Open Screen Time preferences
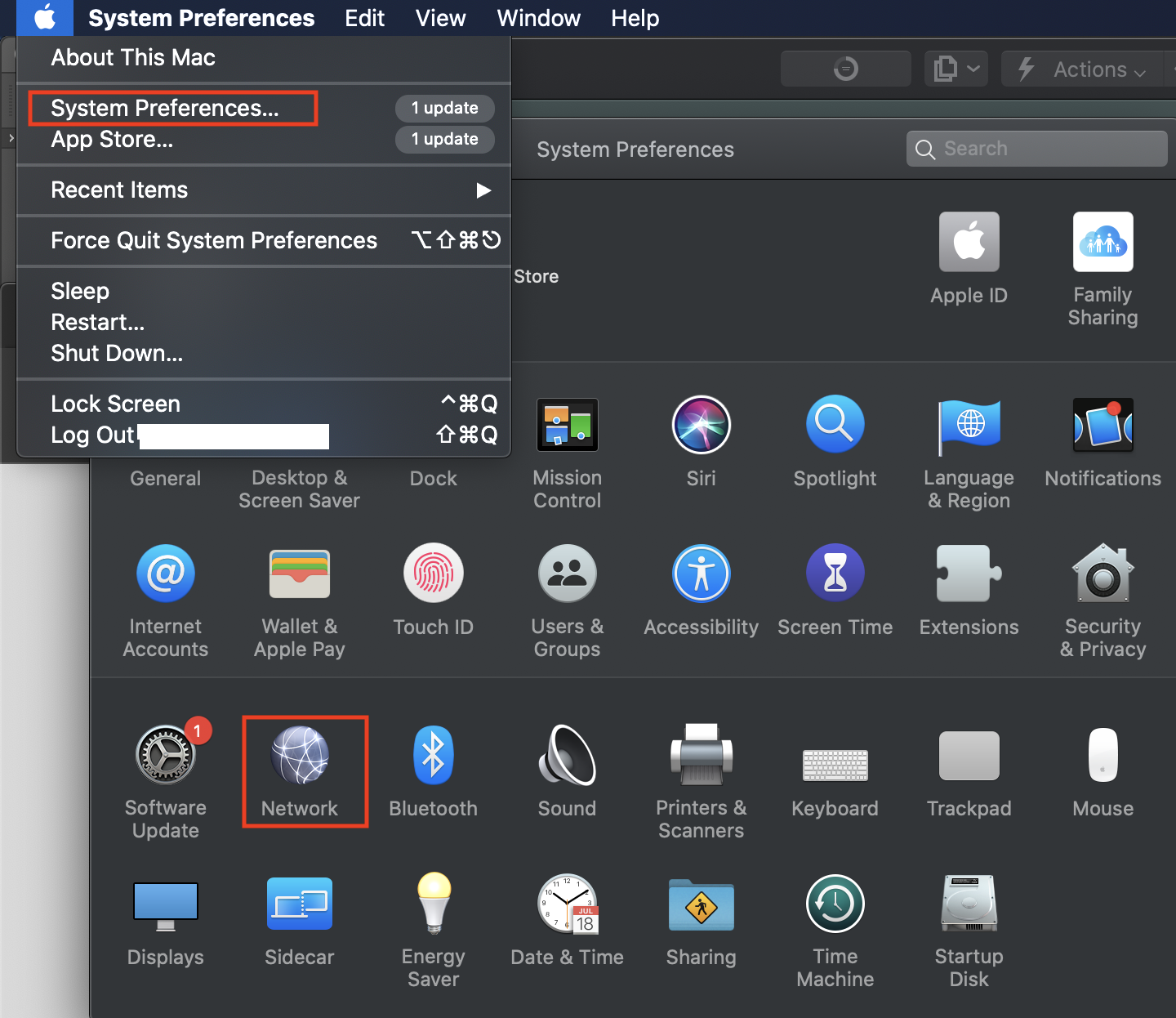The width and height of the screenshot is (1176, 1018). (835, 591)
